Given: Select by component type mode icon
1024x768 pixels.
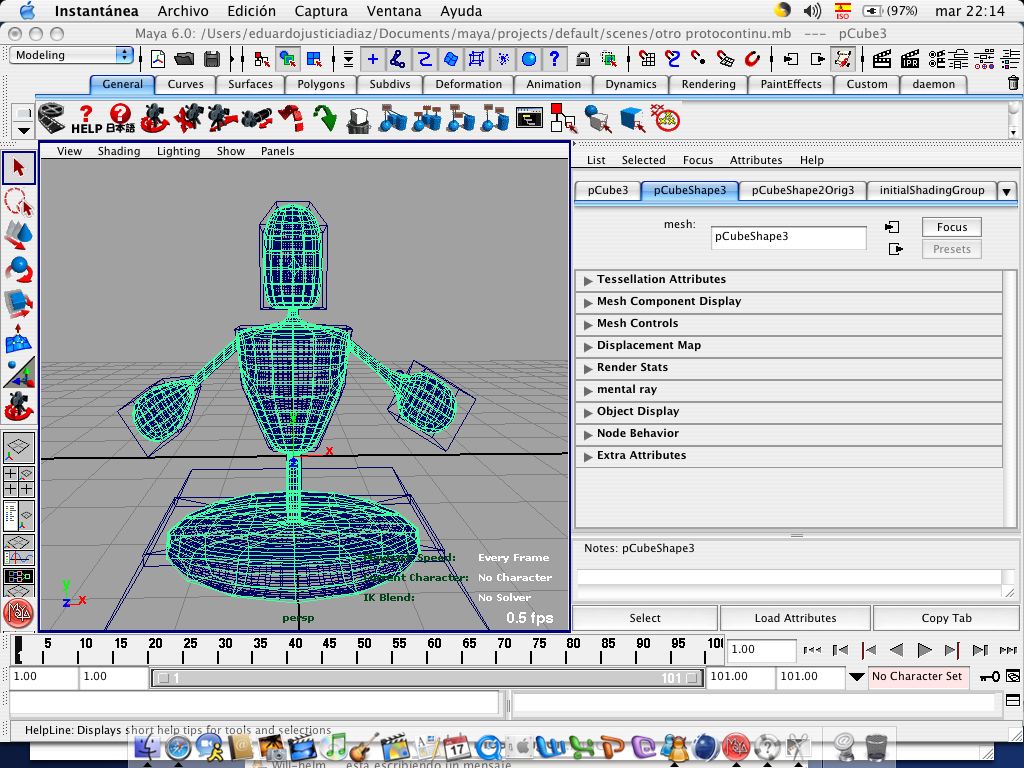Looking at the screenshot, I should (314, 59).
